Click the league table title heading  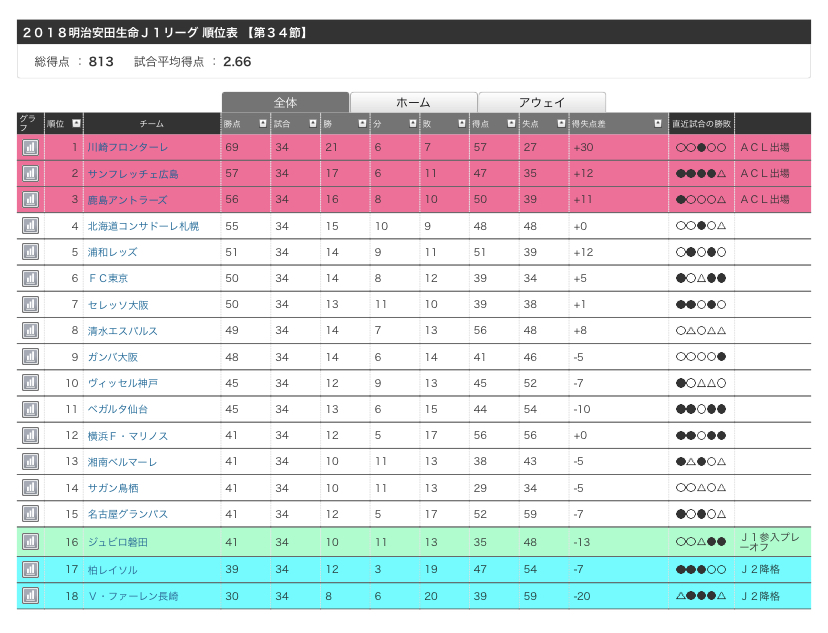tap(165, 33)
